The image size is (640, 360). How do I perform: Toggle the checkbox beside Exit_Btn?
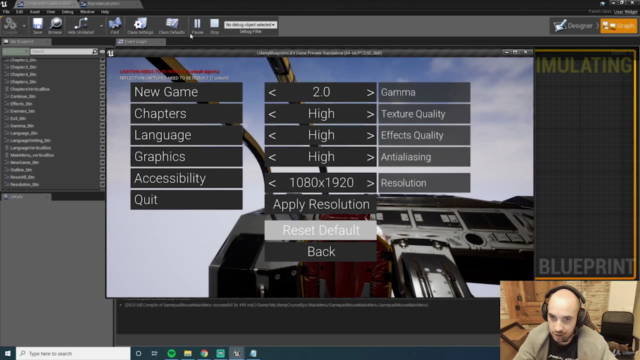point(102,118)
